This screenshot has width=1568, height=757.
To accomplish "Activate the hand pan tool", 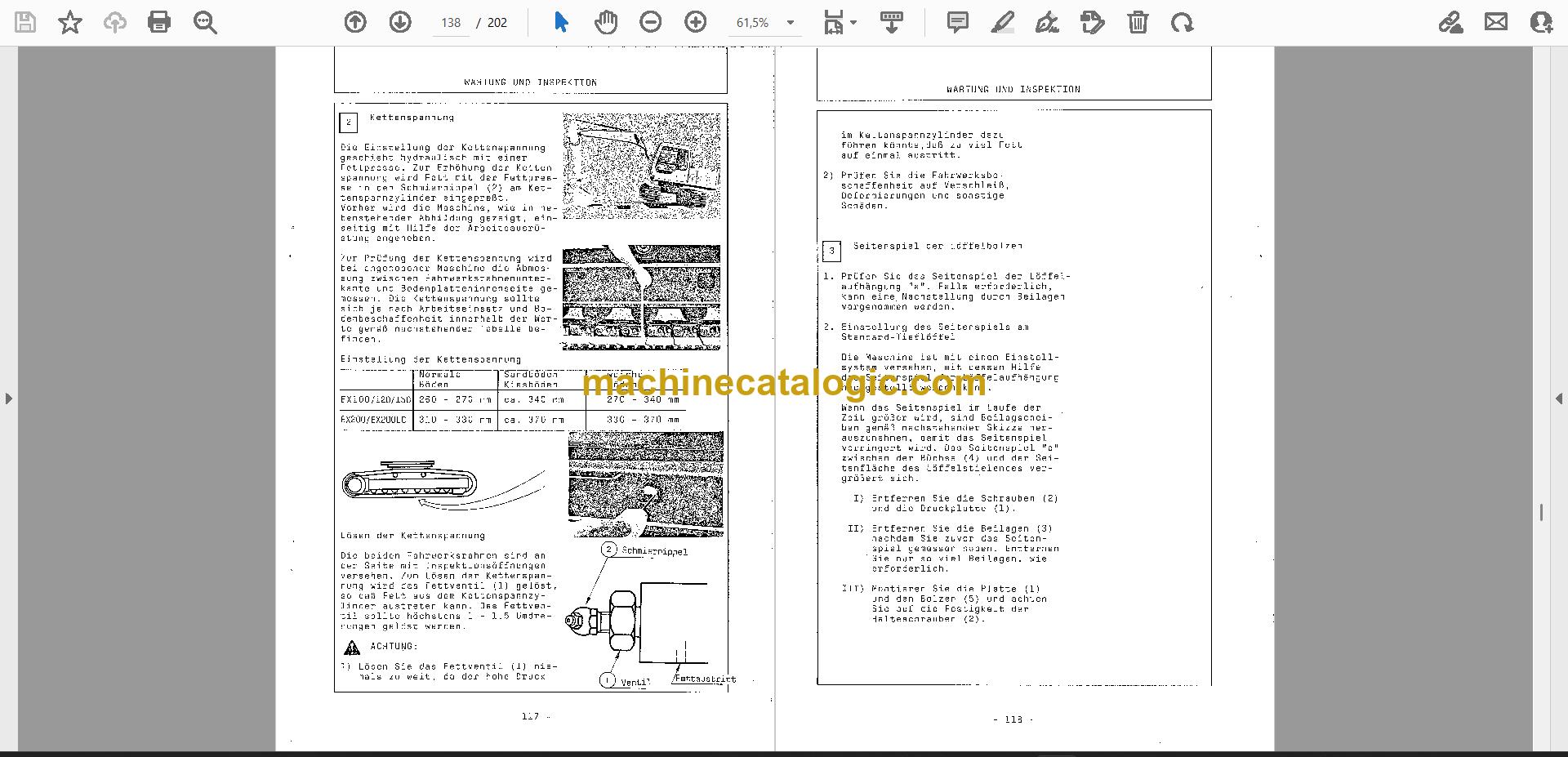I will pyautogui.click(x=606, y=22).
